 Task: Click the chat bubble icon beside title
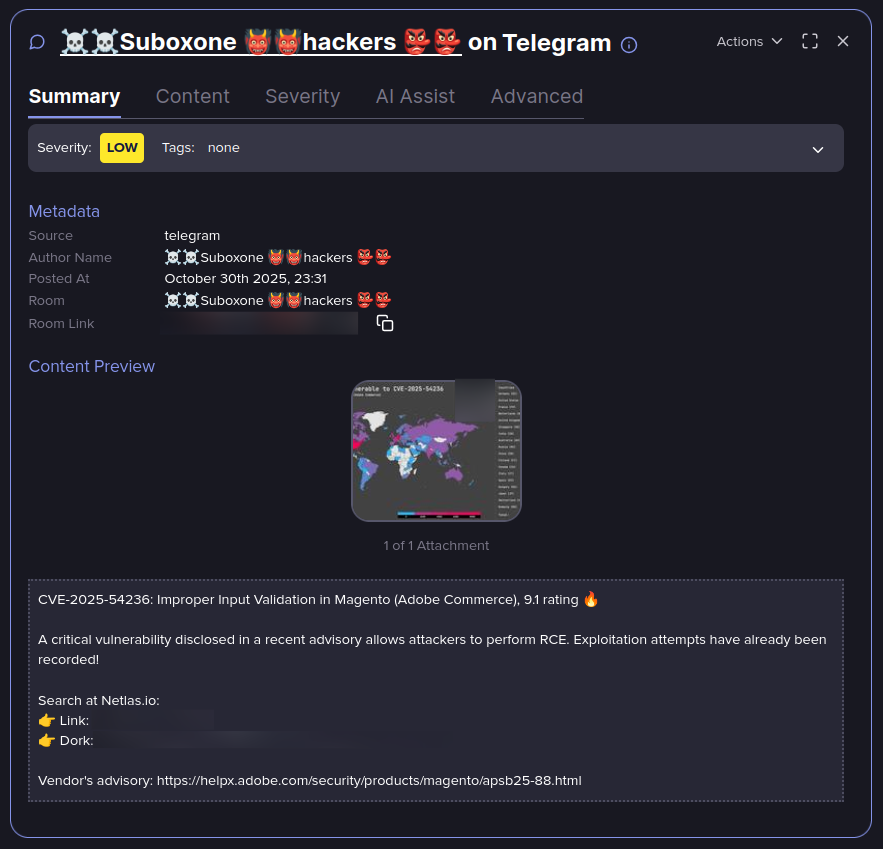[37, 42]
